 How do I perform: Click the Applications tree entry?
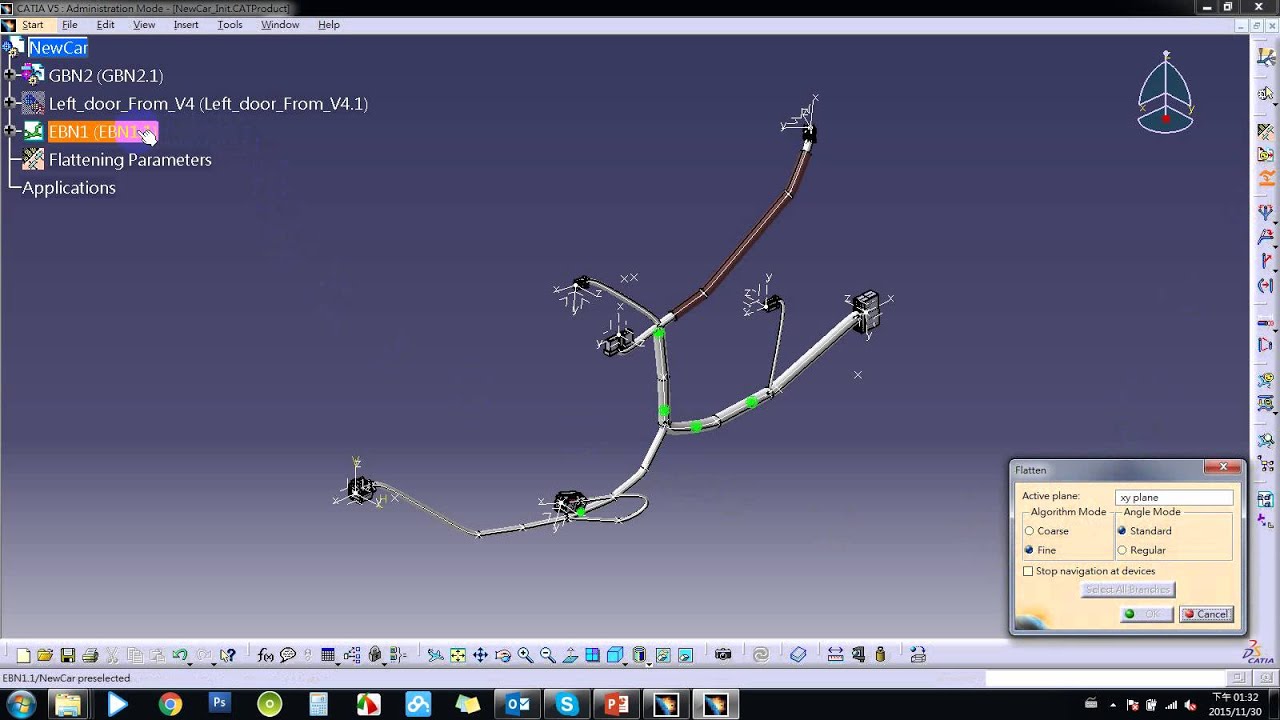(69, 188)
